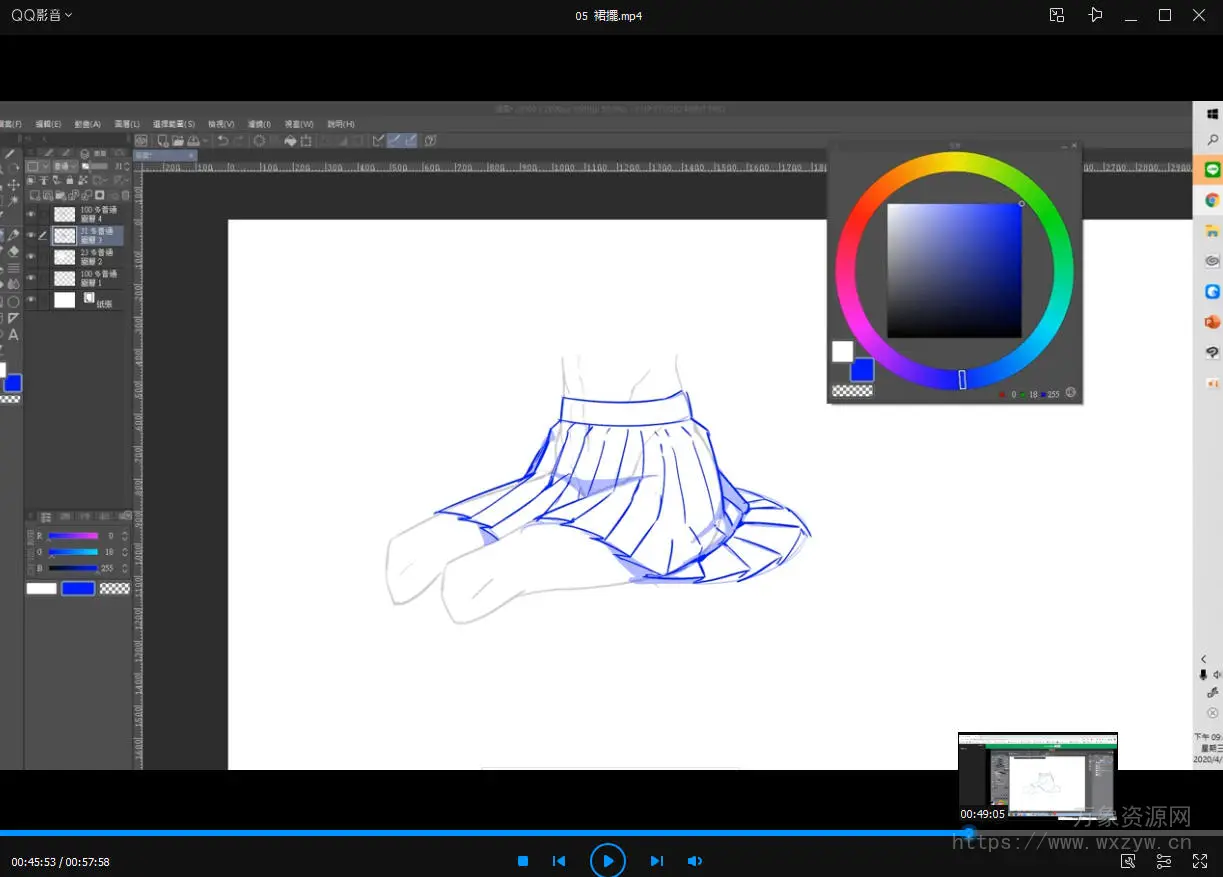Viewport: 1223px width, 877px height.
Task: Pin the player window on top
Action: click(x=1096, y=15)
